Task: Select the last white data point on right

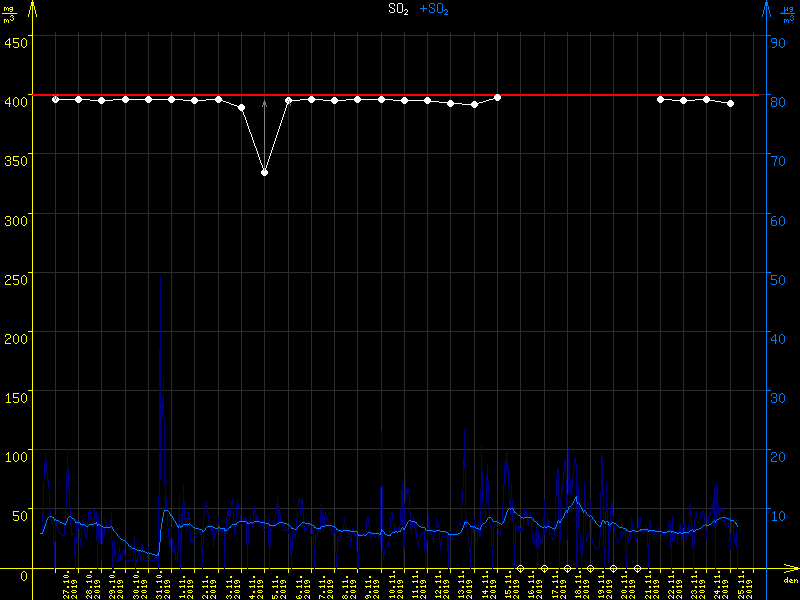Action: (730, 103)
